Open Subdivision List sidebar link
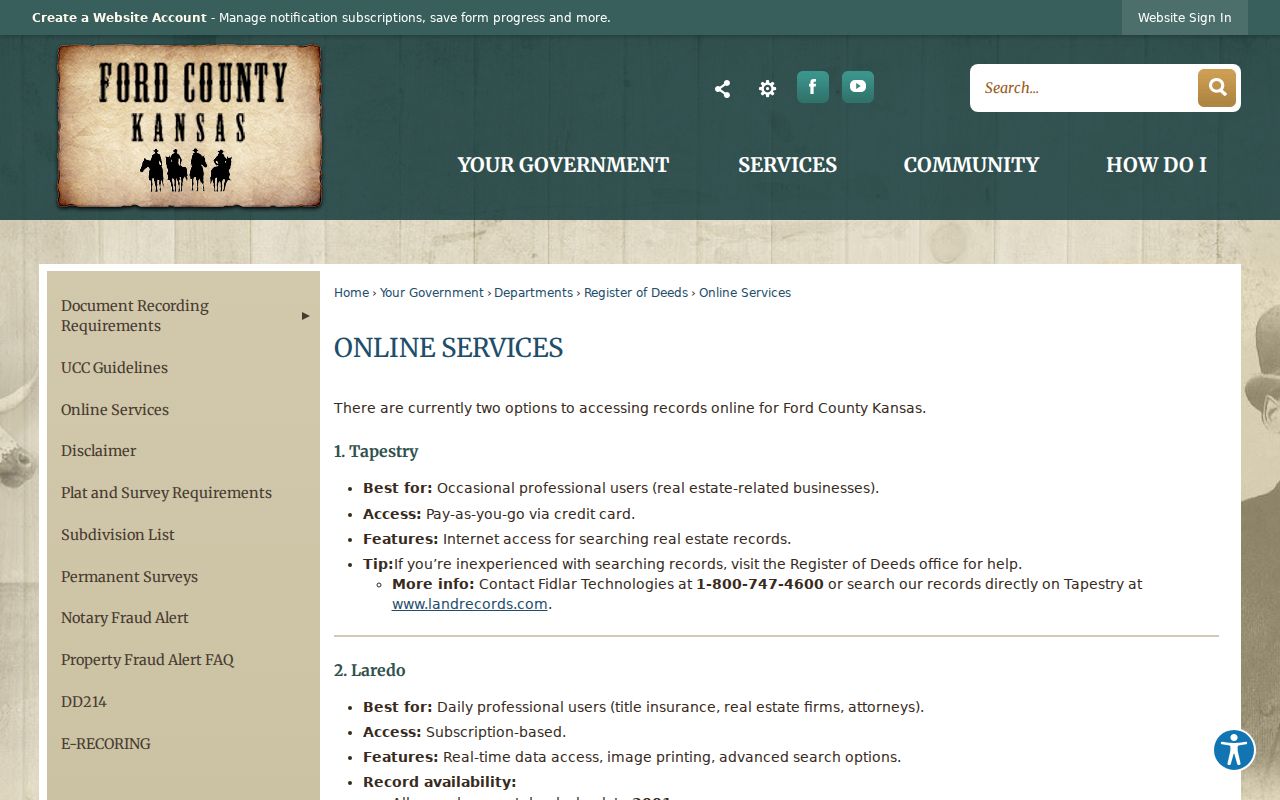Image resolution: width=1280 pixels, height=800 pixels. click(x=118, y=535)
